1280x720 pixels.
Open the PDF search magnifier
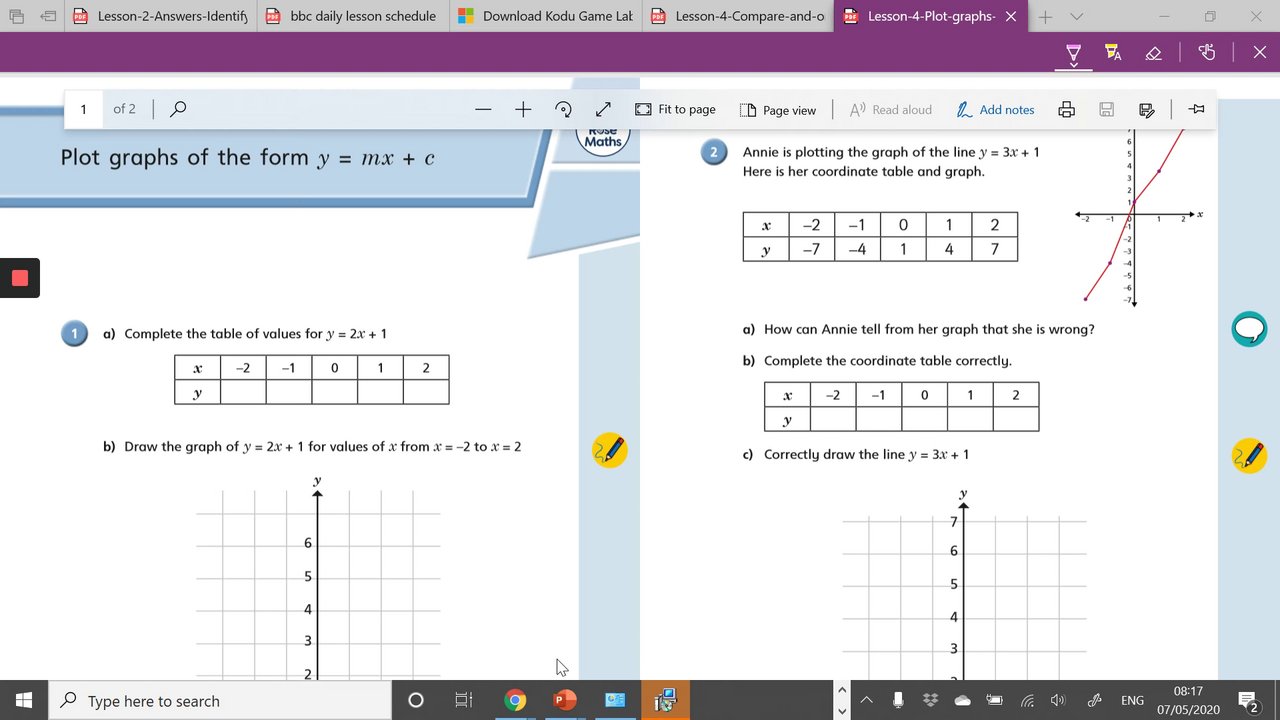(178, 109)
